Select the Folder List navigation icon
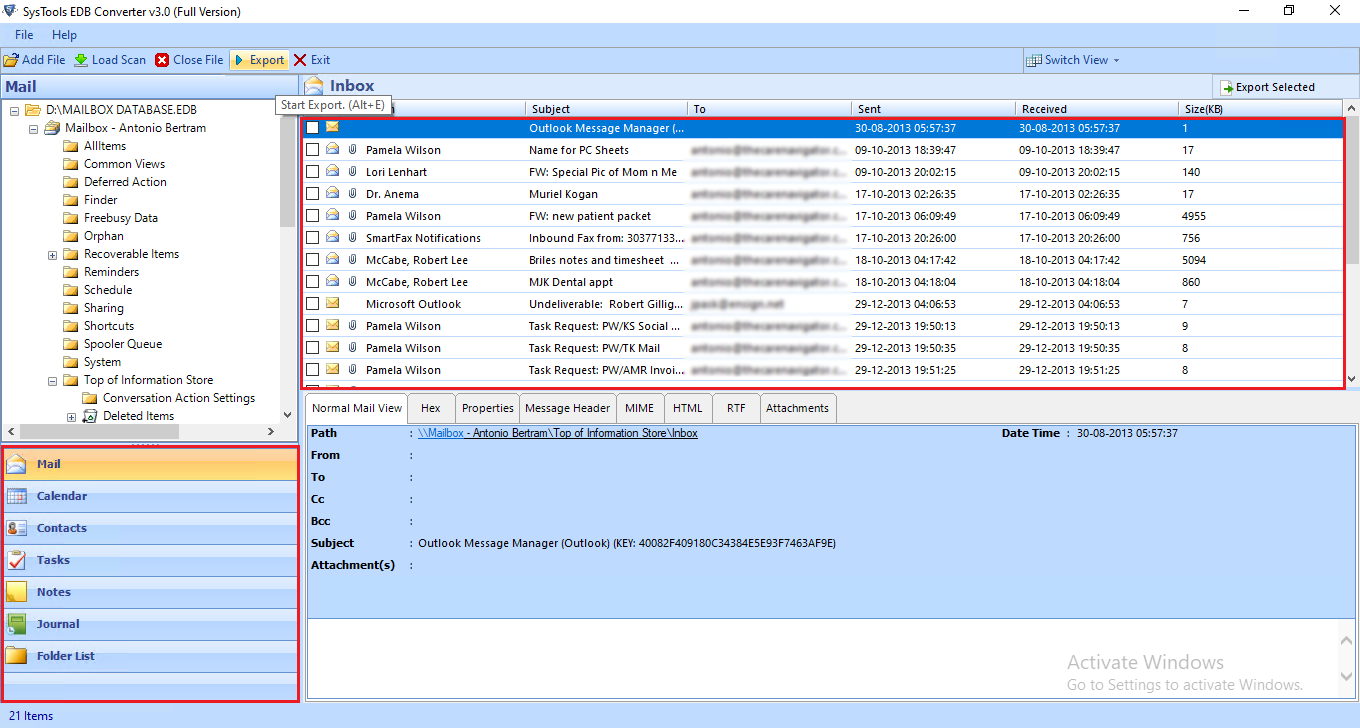This screenshot has height=728, width=1360. tap(17, 656)
